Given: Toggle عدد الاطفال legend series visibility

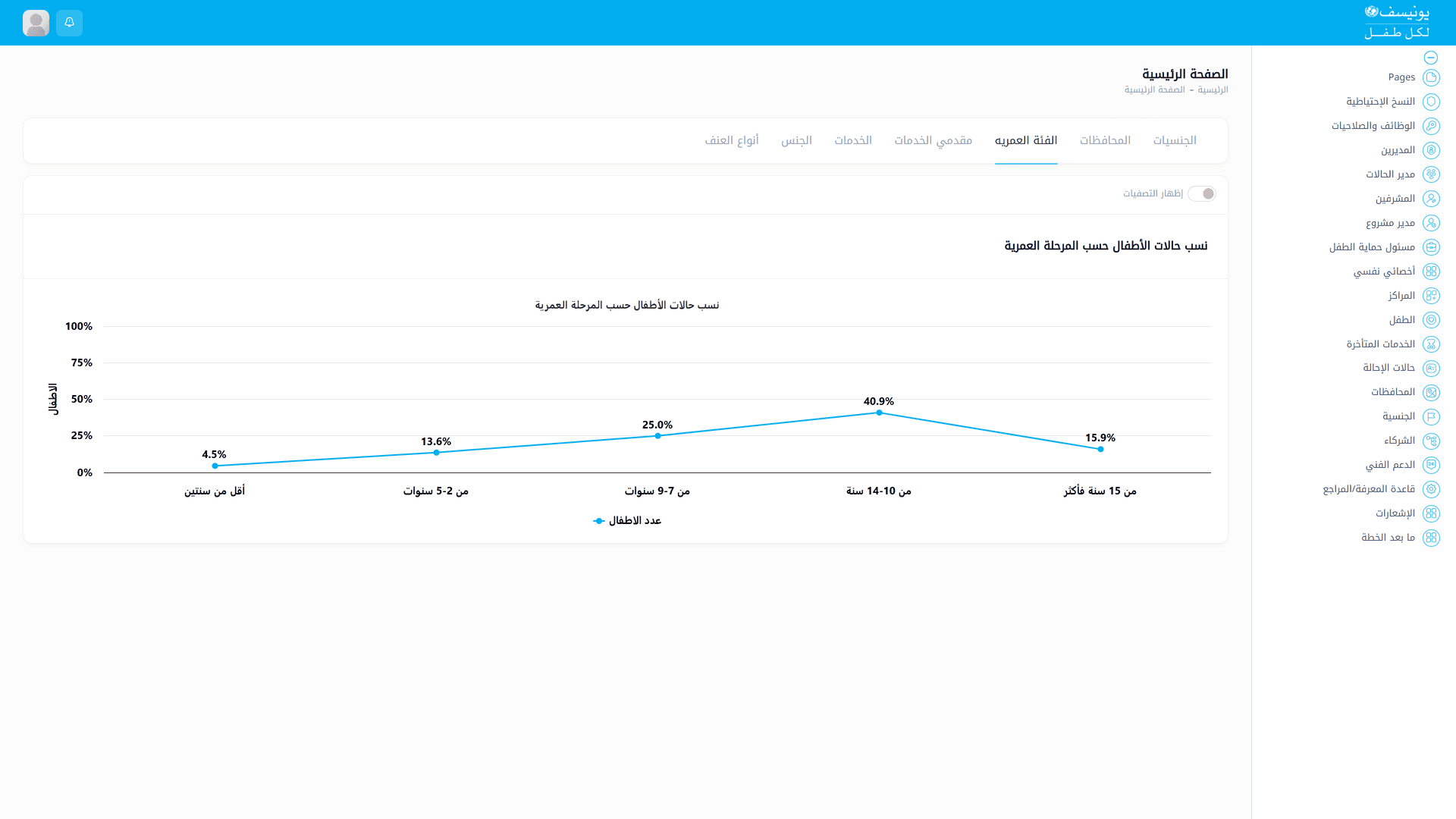Looking at the screenshot, I should (627, 520).
